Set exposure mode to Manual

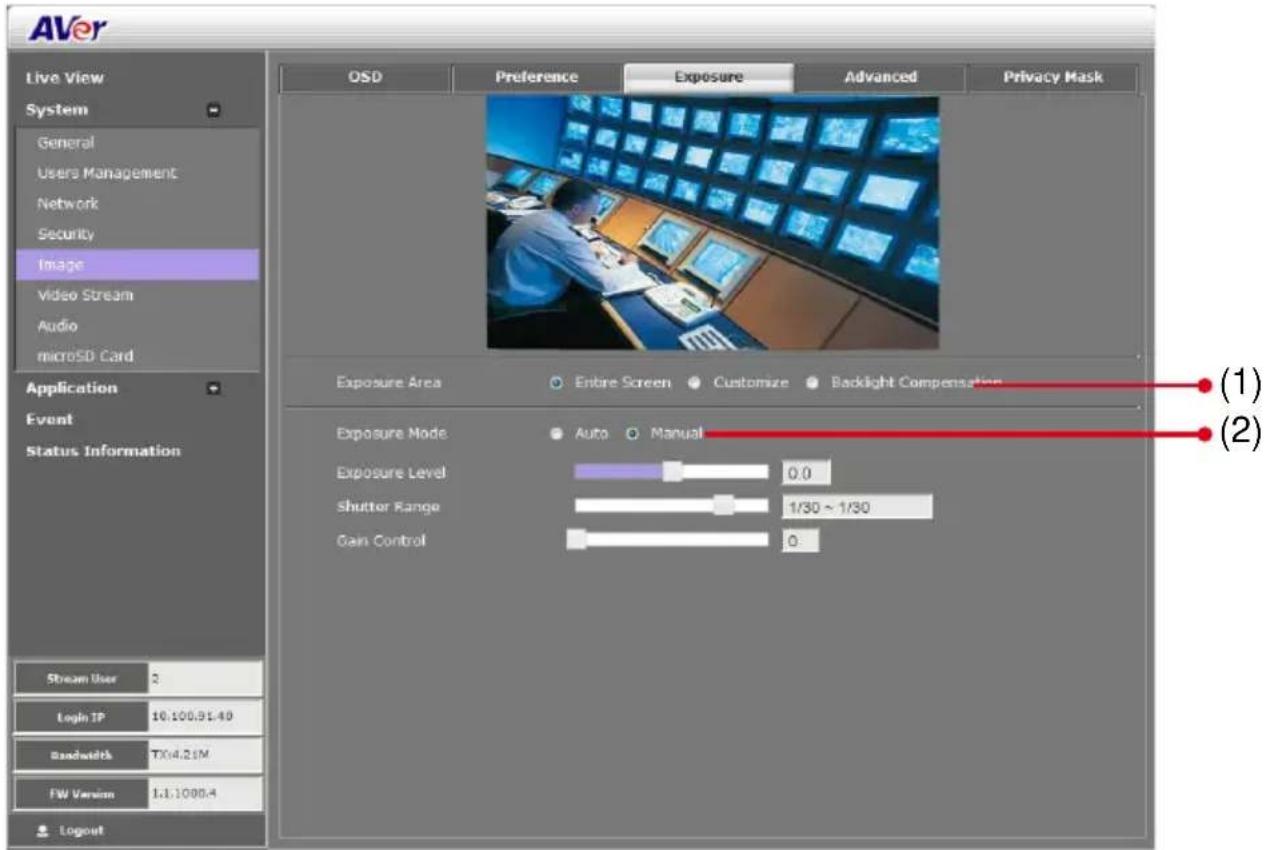[632, 434]
